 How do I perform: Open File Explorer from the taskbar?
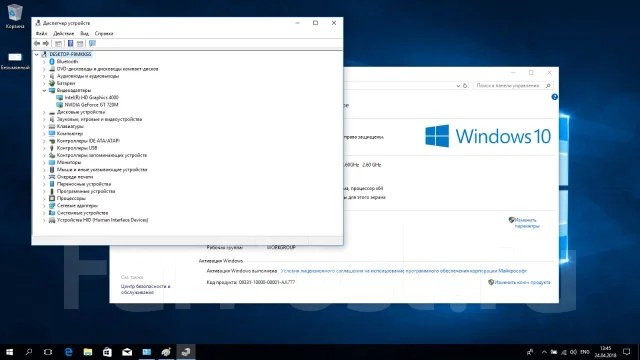point(88,352)
